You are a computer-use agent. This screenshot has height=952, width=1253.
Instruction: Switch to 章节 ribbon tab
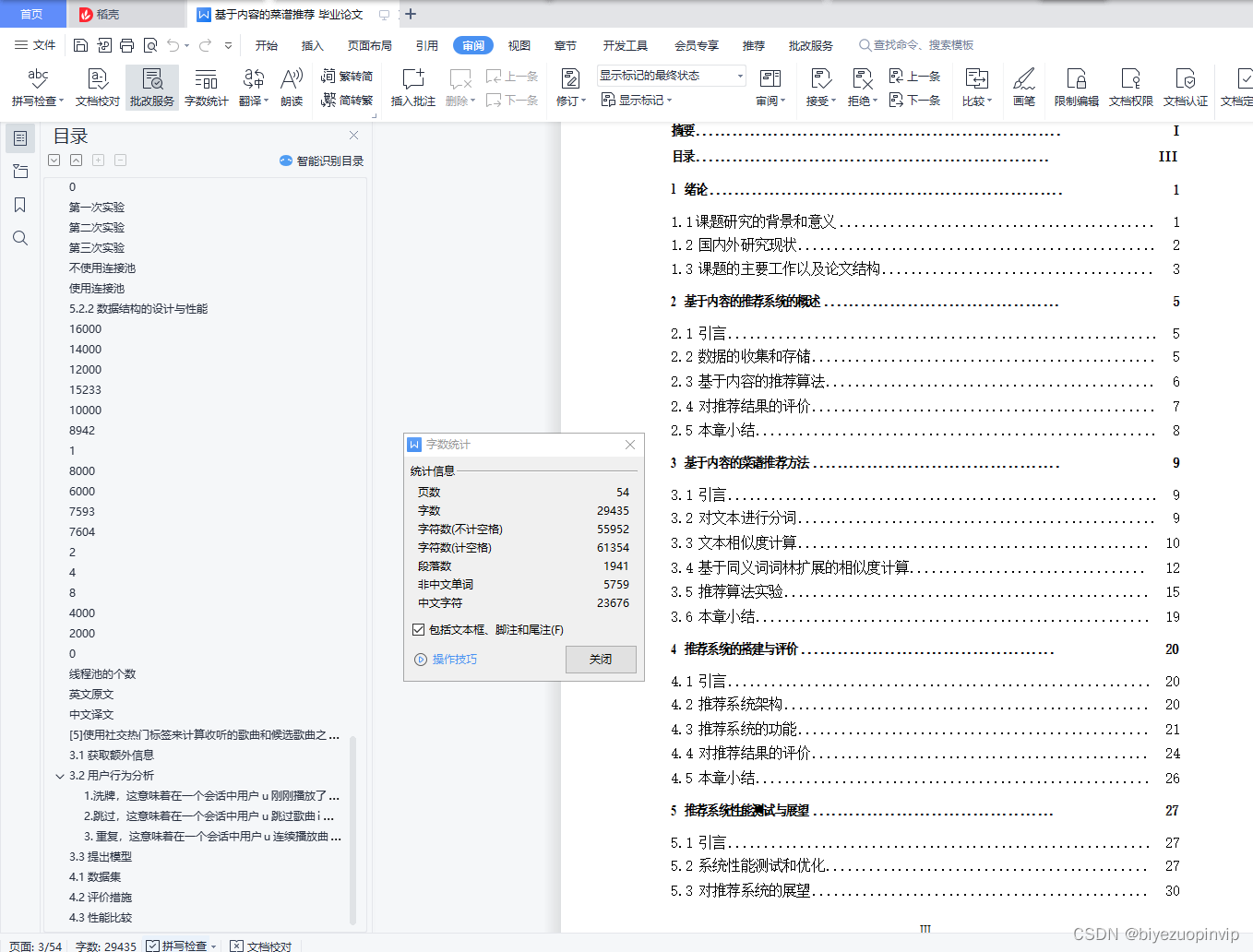[566, 45]
